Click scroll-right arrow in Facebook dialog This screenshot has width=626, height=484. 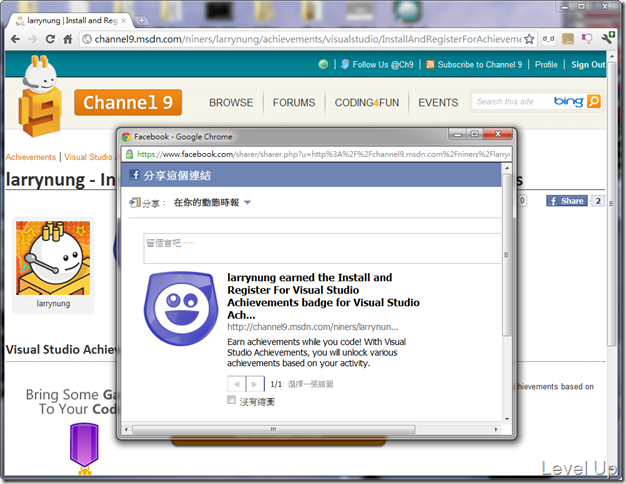pyautogui.click(x=496, y=430)
